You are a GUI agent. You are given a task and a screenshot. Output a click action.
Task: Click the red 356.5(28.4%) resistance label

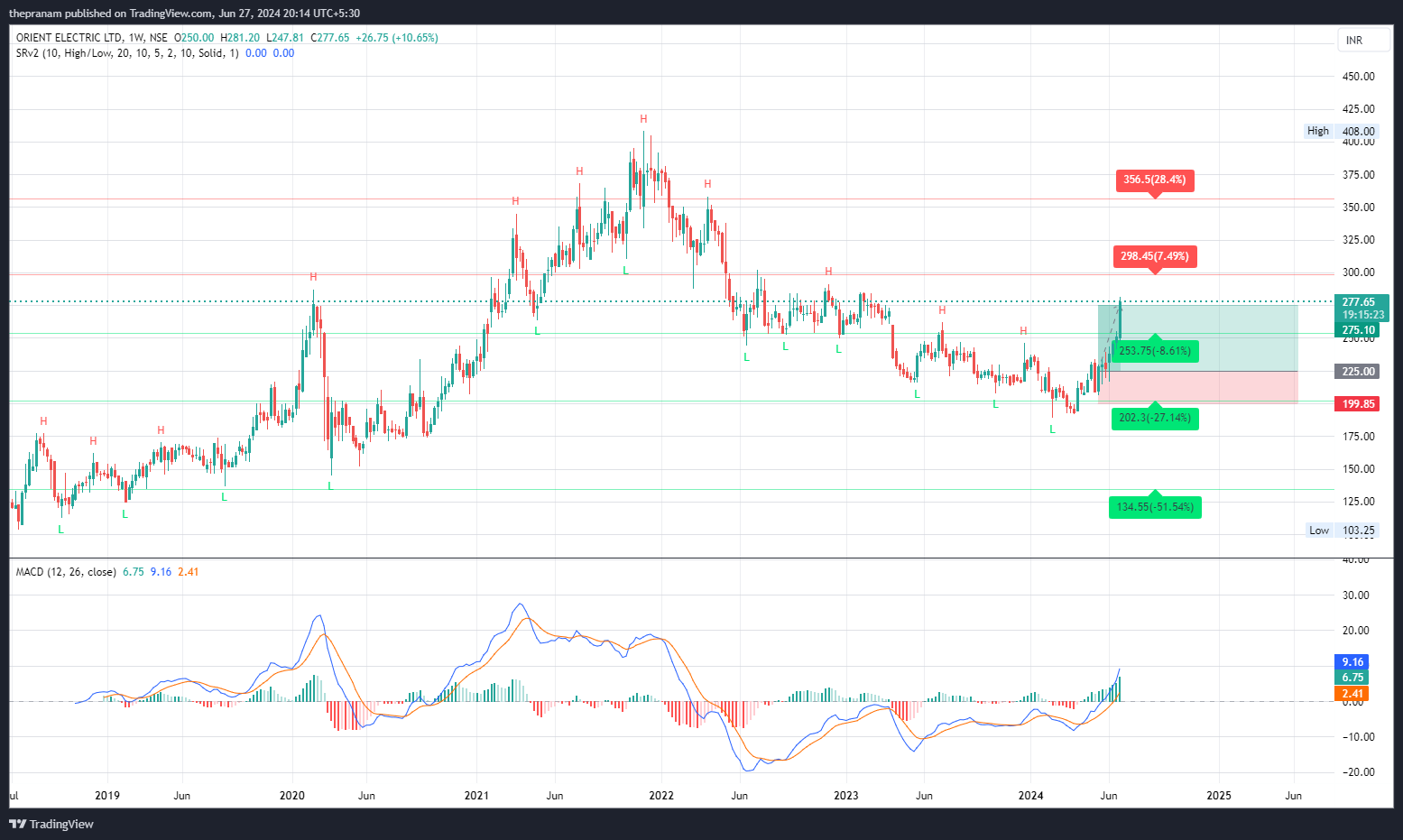1155,180
